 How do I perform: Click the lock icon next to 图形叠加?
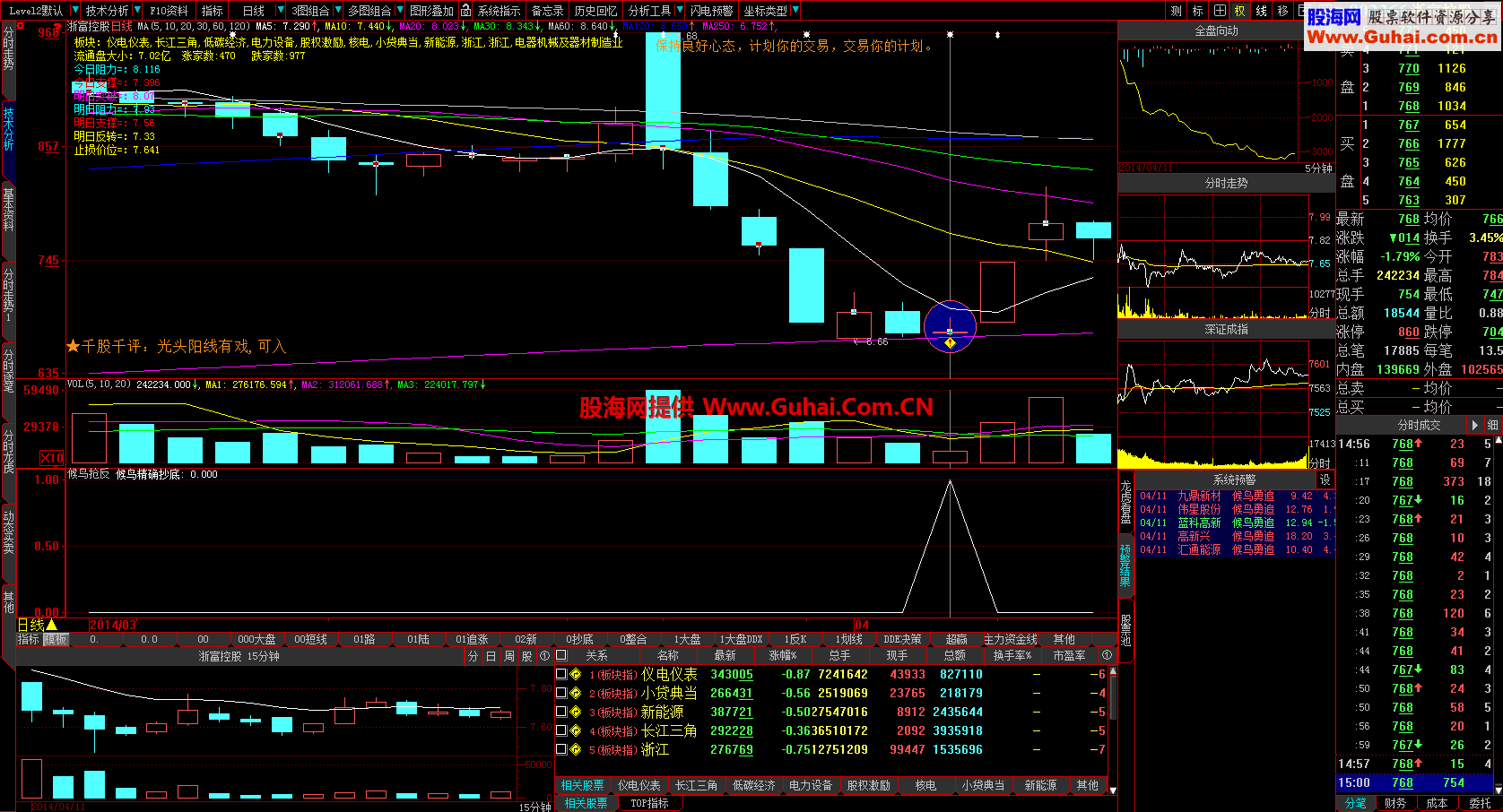tap(465, 11)
